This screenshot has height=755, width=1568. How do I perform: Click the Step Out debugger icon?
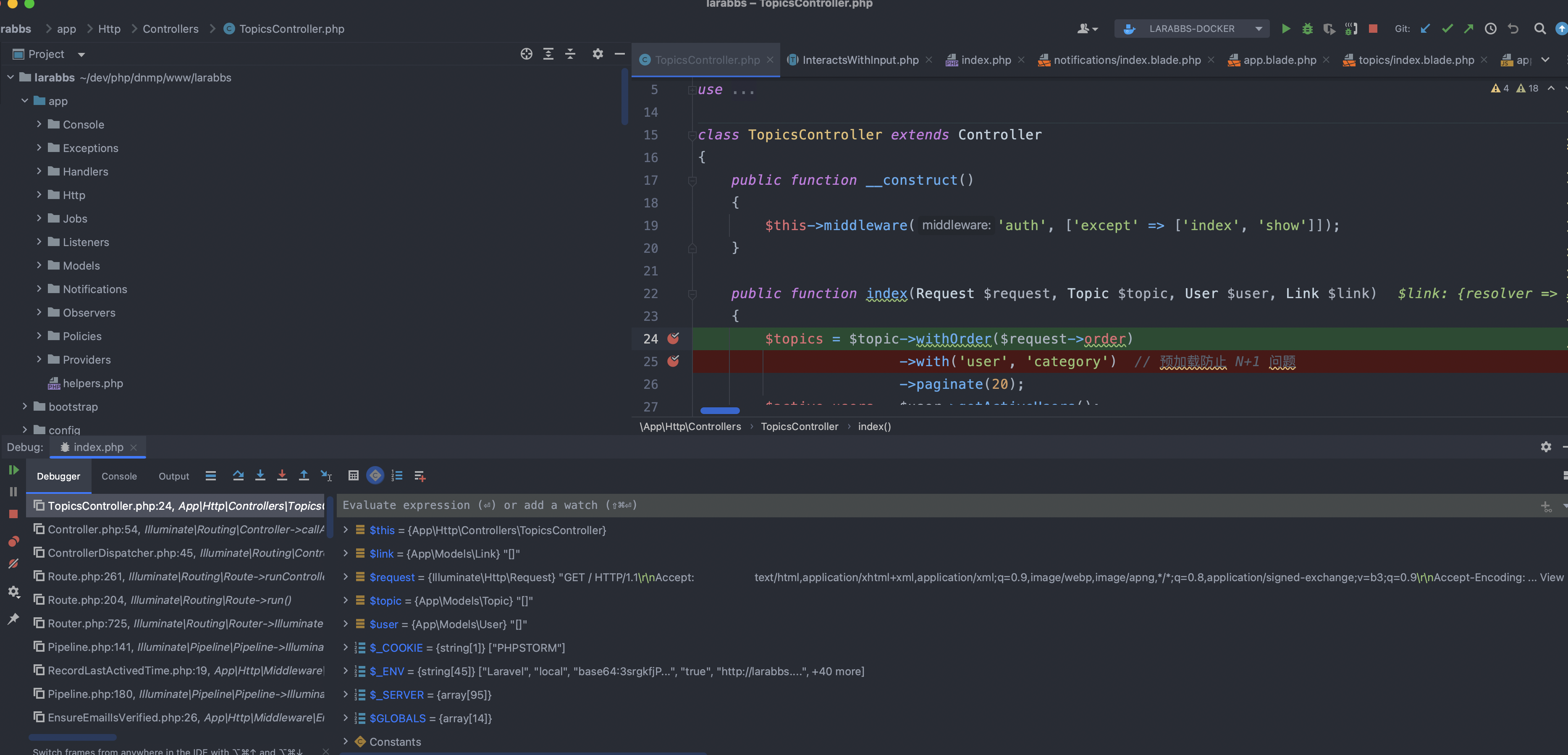click(x=304, y=475)
